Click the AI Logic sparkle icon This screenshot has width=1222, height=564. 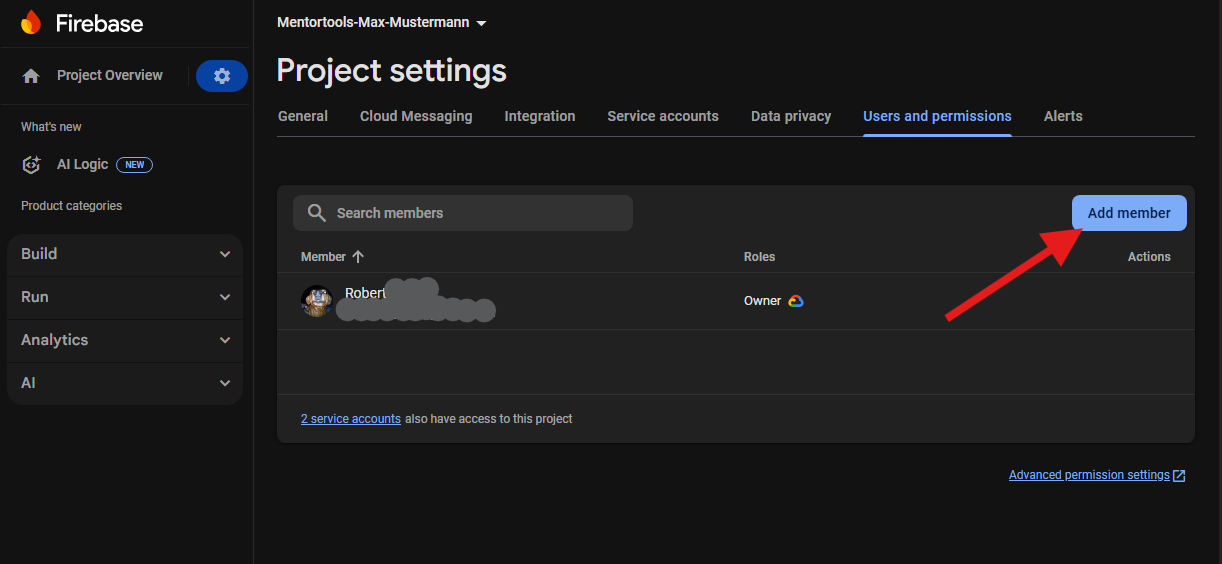[31, 165]
